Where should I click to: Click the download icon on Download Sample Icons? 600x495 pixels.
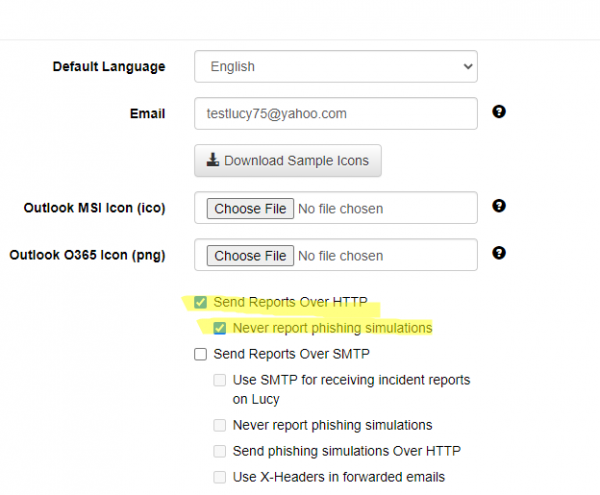(213, 160)
